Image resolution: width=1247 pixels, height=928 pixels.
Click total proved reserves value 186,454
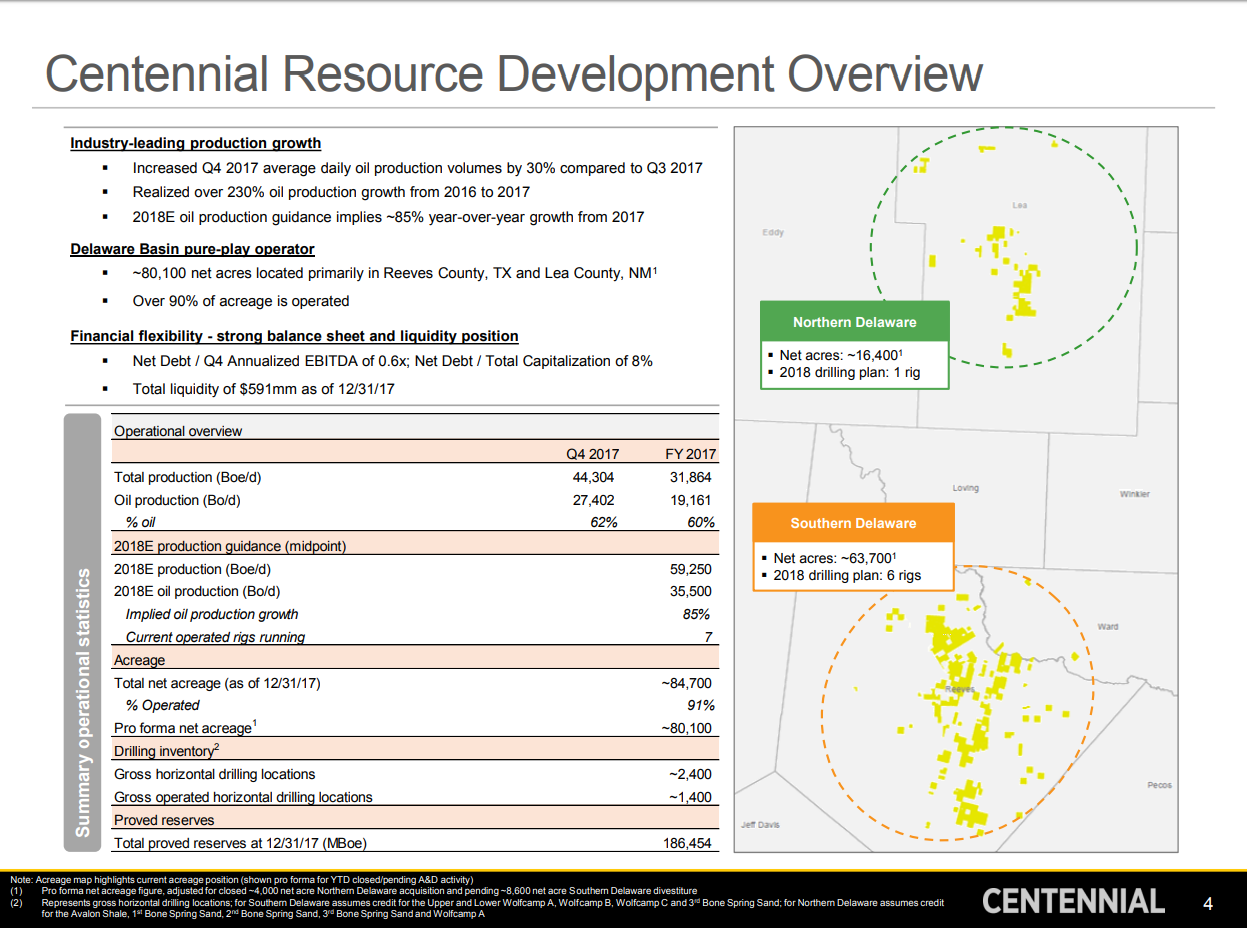688,843
